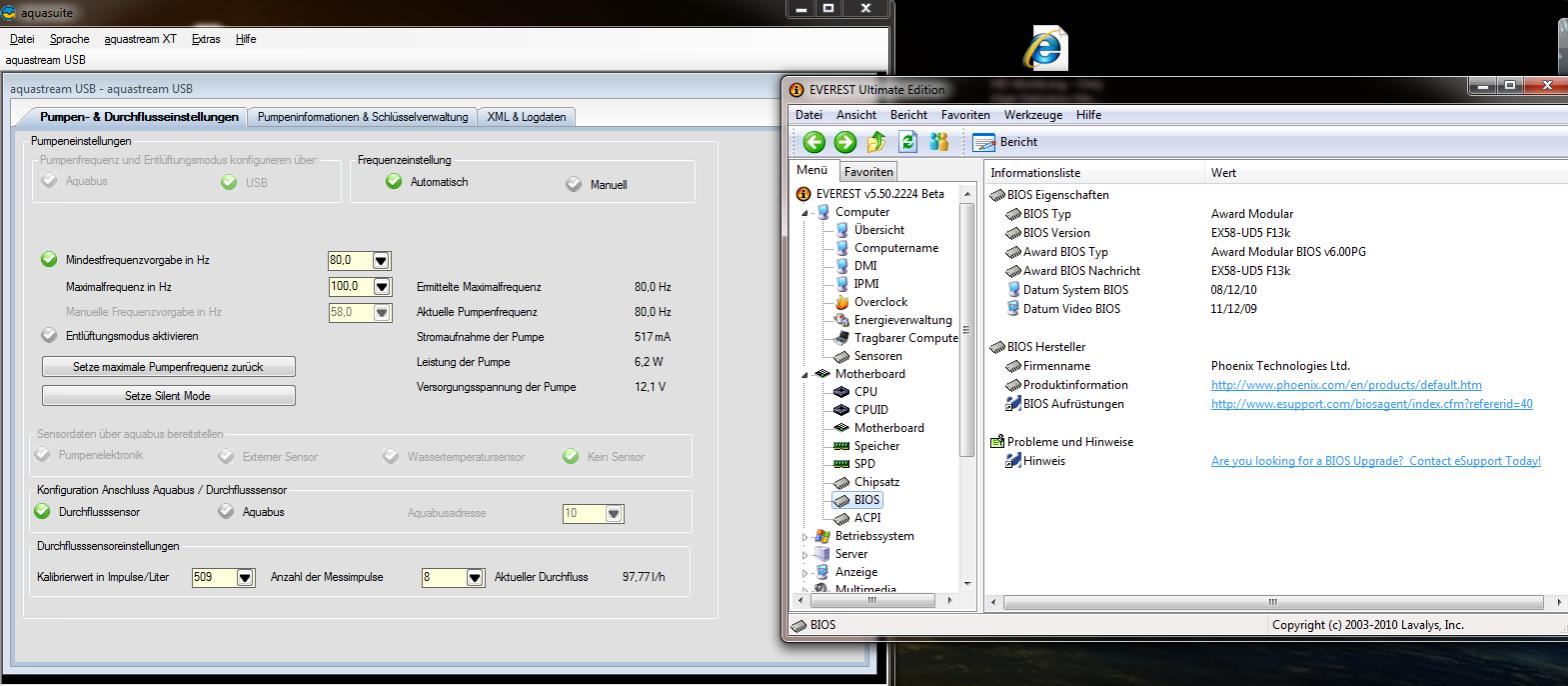Click the Setze Silent Mode button
This screenshot has width=1568, height=686.
pyautogui.click(x=168, y=396)
